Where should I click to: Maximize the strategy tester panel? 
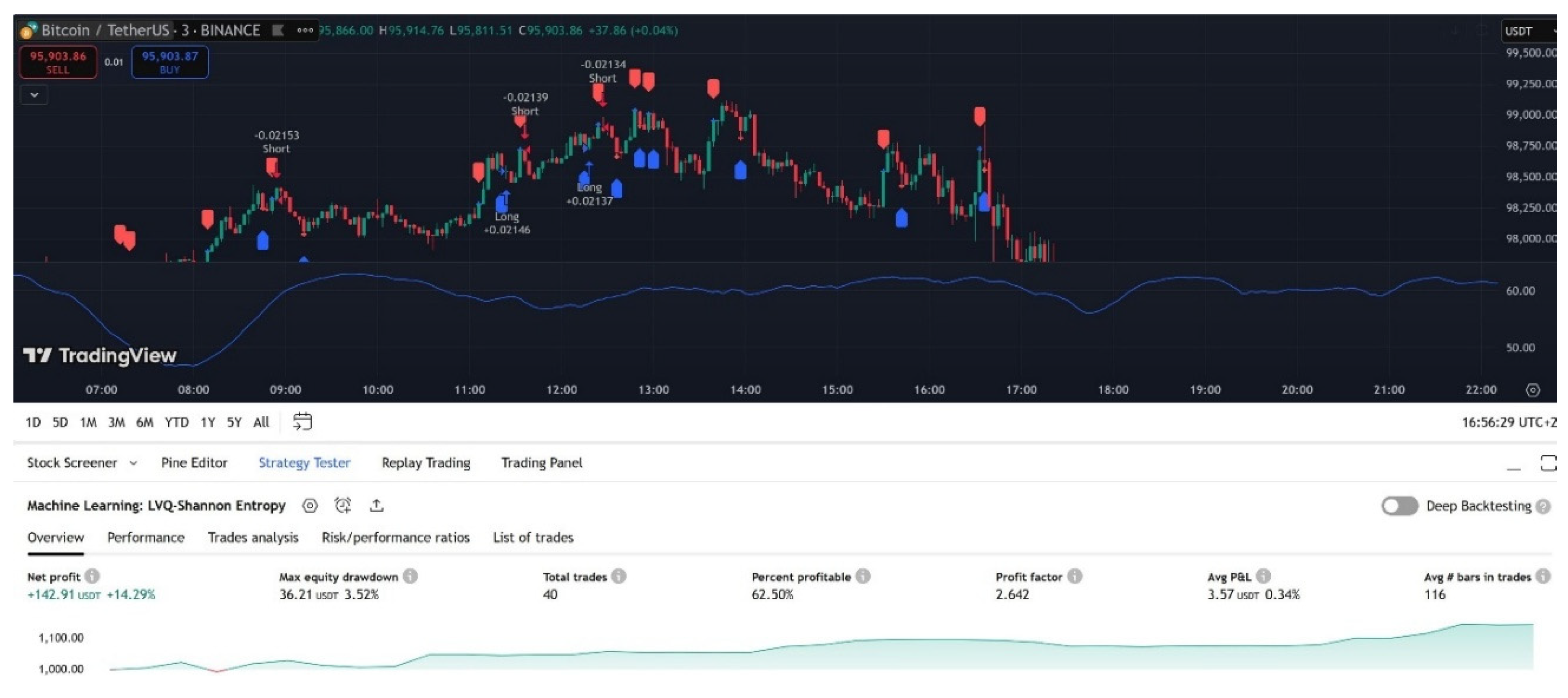click(x=1548, y=463)
